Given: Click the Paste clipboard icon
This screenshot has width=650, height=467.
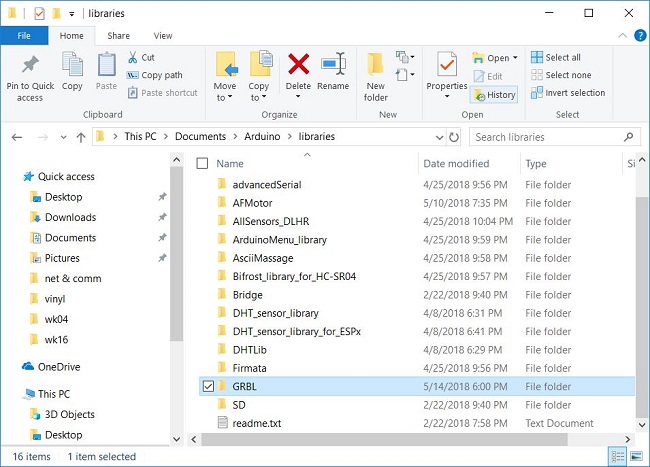Looking at the screenshot, I should [106, 65].
